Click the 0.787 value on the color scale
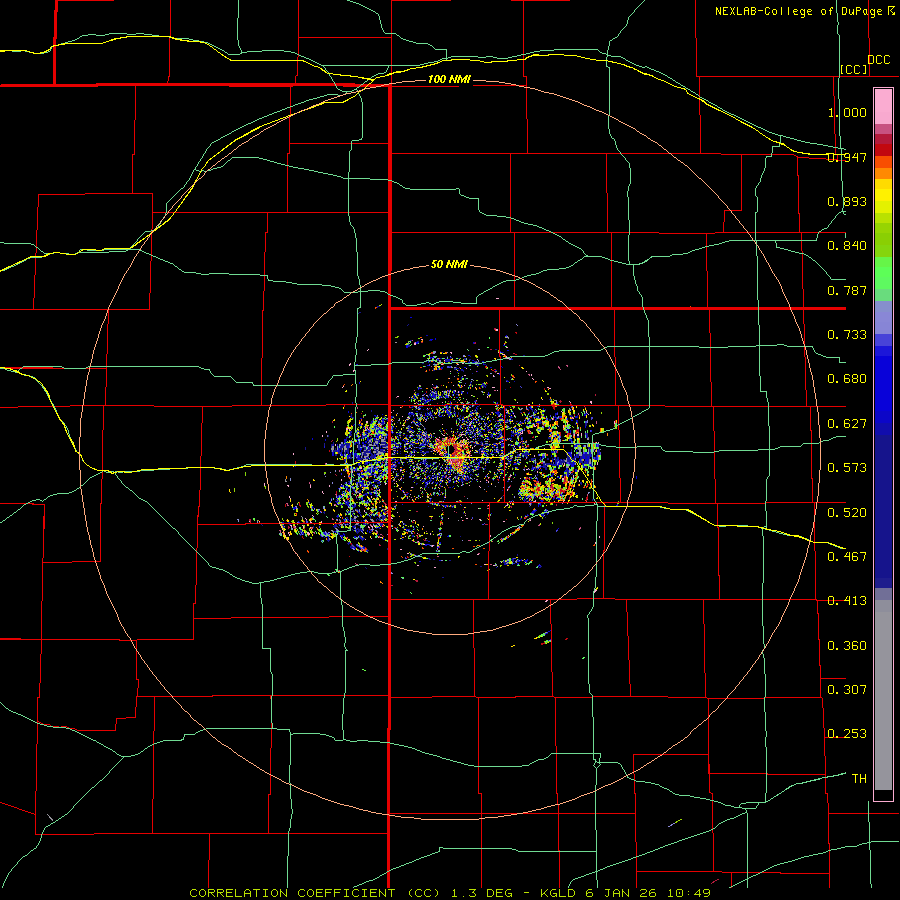This screenshot has height=900, width=900. click(x=847, y=290)
